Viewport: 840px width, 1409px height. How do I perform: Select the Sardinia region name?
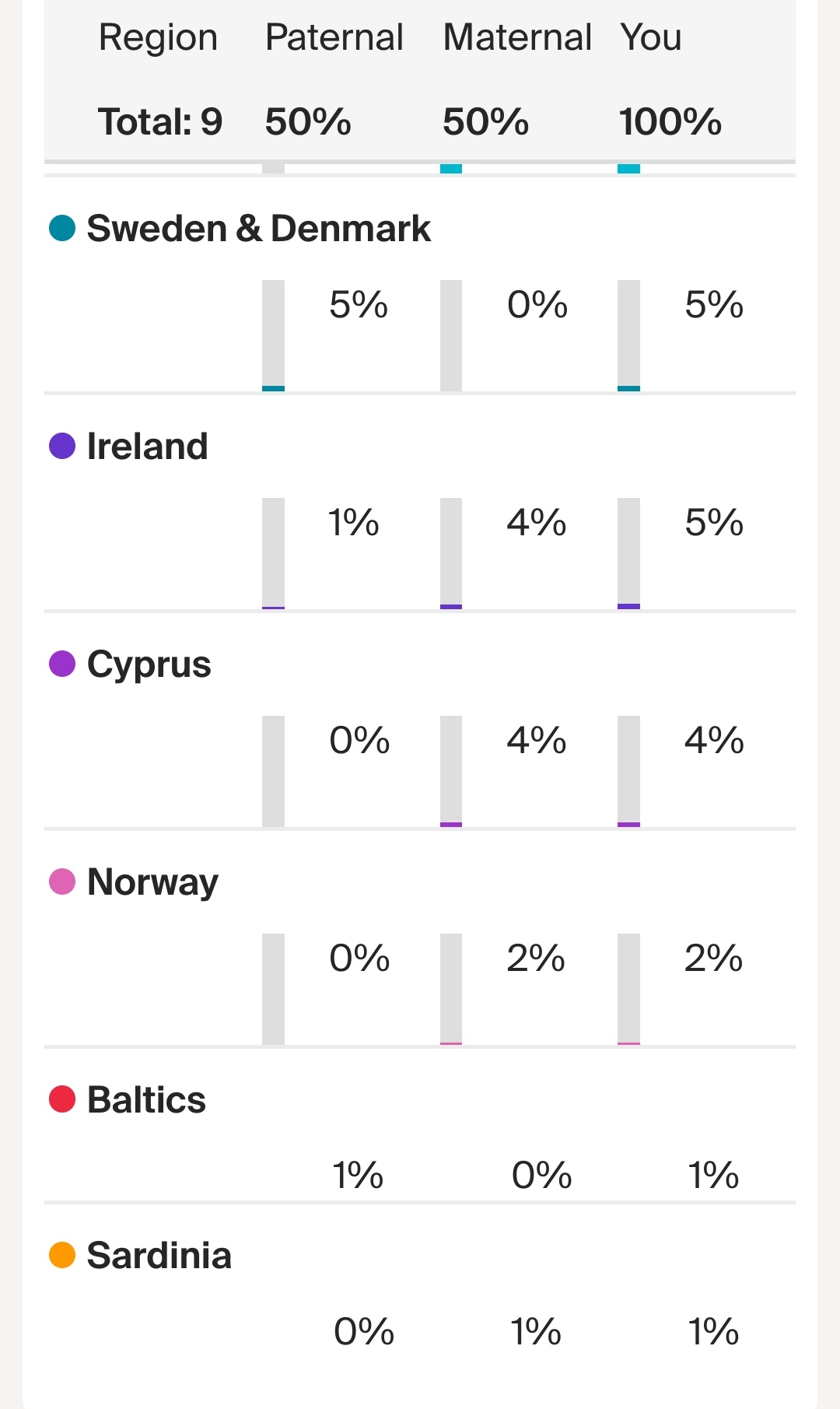click(x=159, y=1256)
